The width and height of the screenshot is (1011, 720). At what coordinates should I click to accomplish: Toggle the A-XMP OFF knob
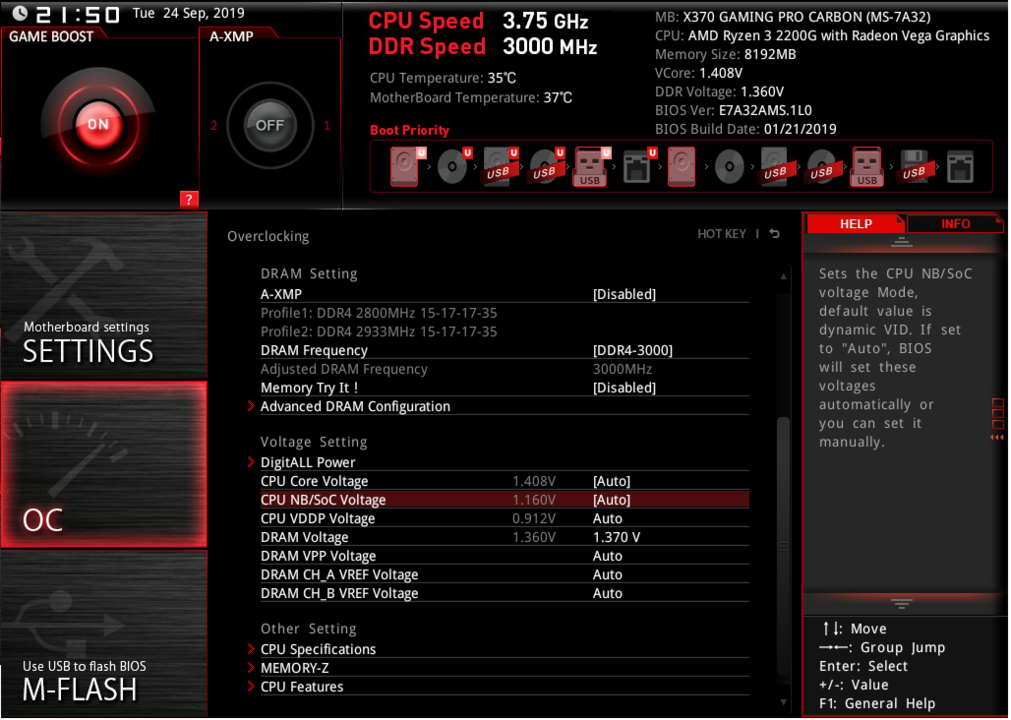point(270,125)
